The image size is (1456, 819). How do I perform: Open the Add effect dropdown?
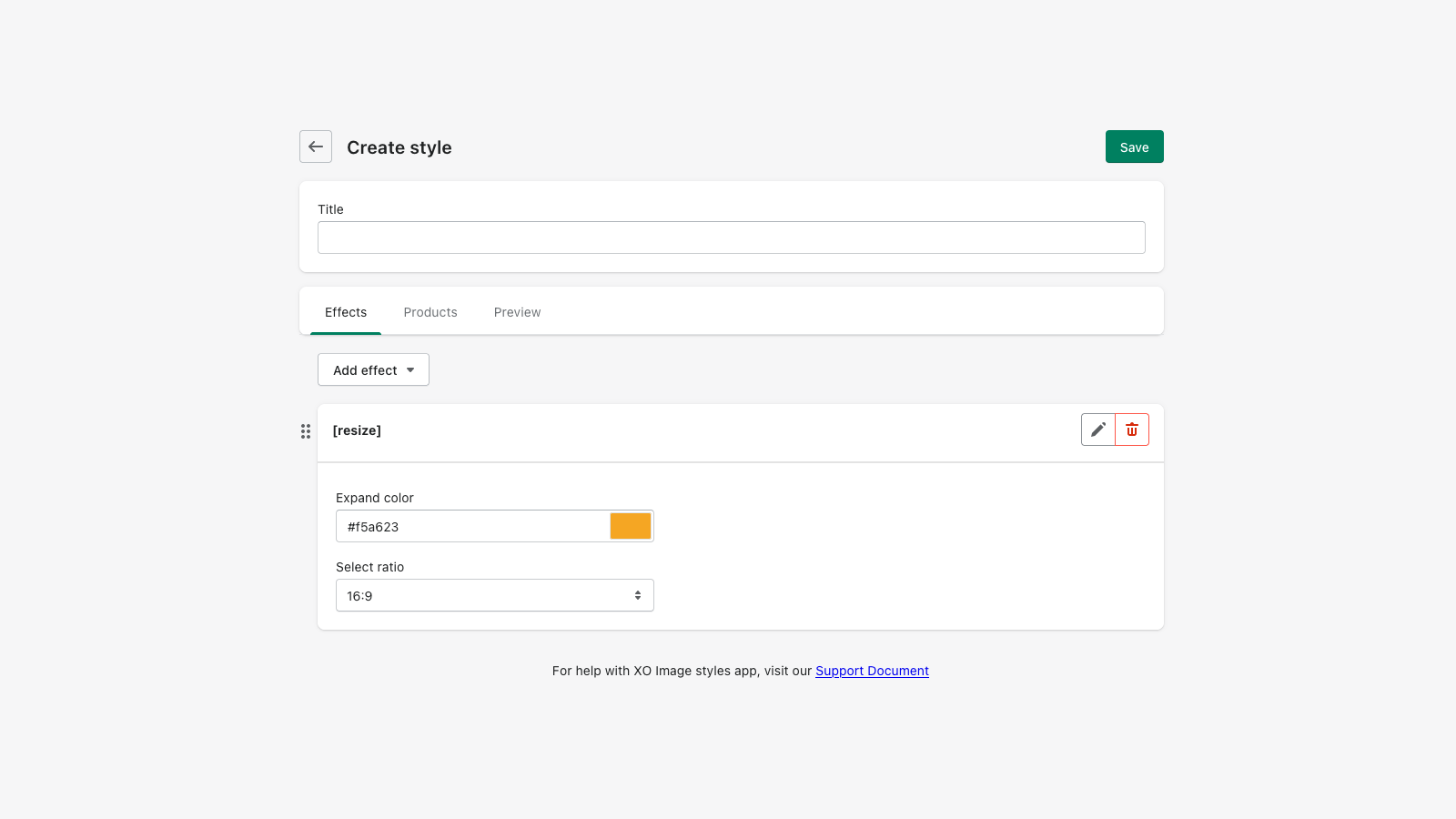point(365,370)
